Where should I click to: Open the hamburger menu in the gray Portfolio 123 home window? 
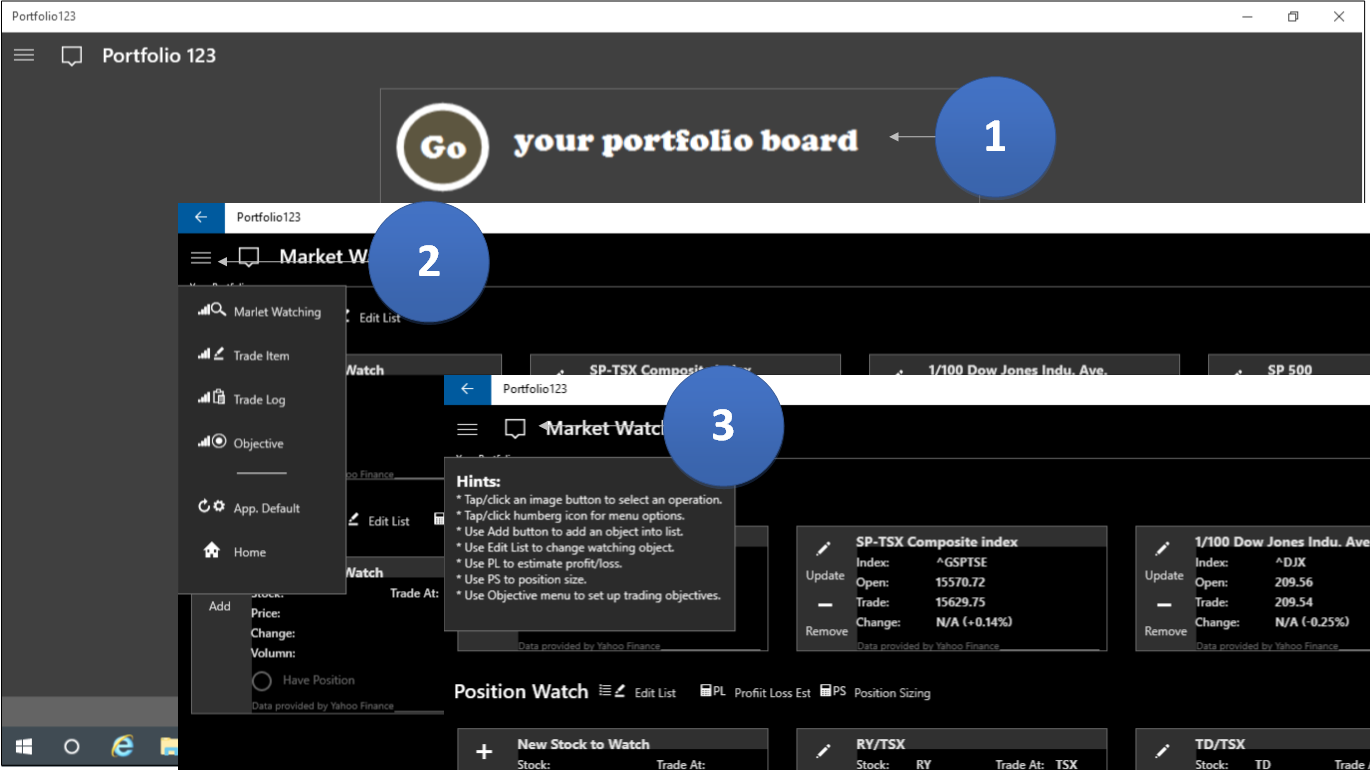click(24, 56)
